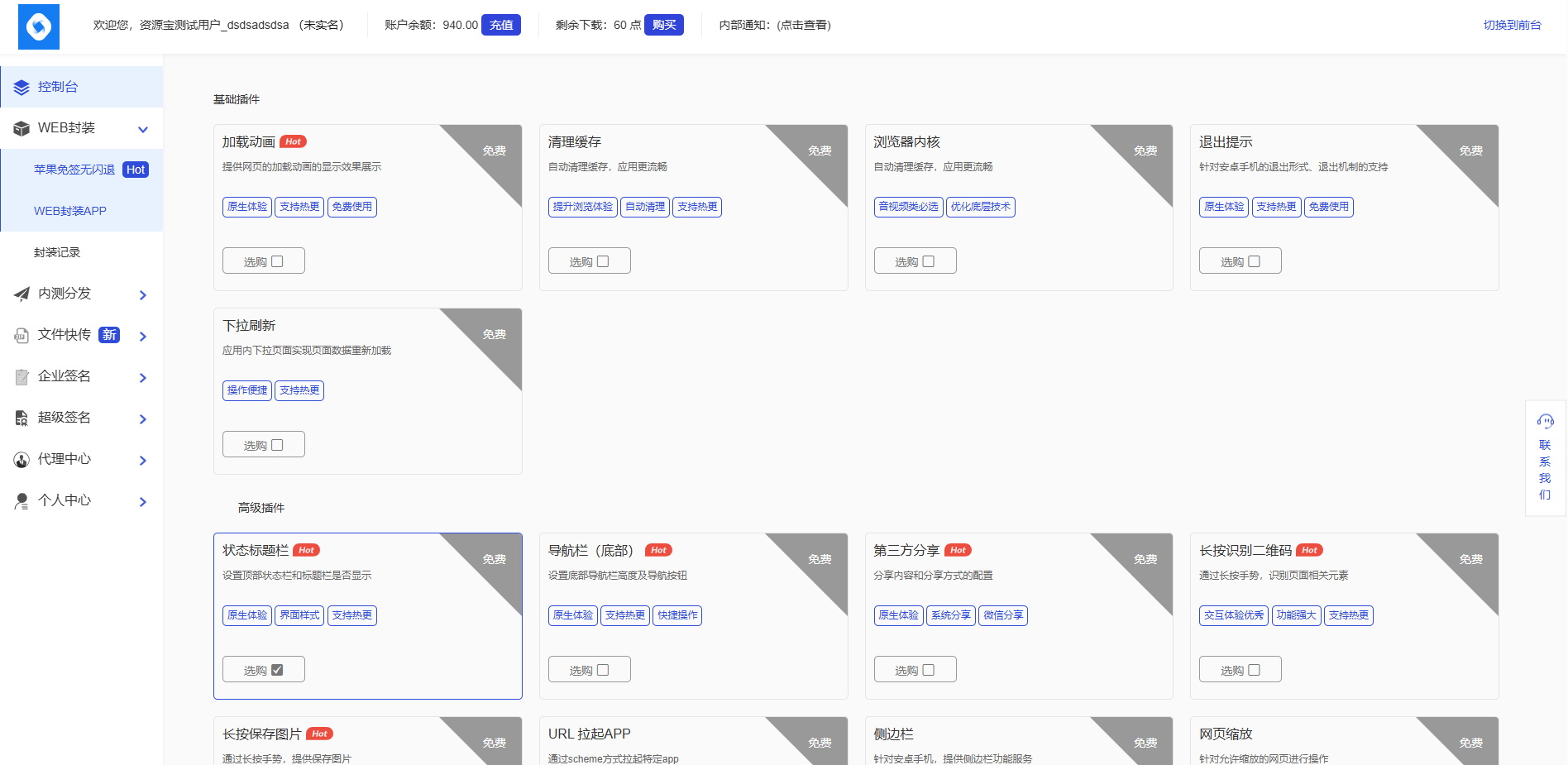This screenshot has height=765, width=1568.
Task: Click the 充值 recharge button
Action: tap(501, 25)
